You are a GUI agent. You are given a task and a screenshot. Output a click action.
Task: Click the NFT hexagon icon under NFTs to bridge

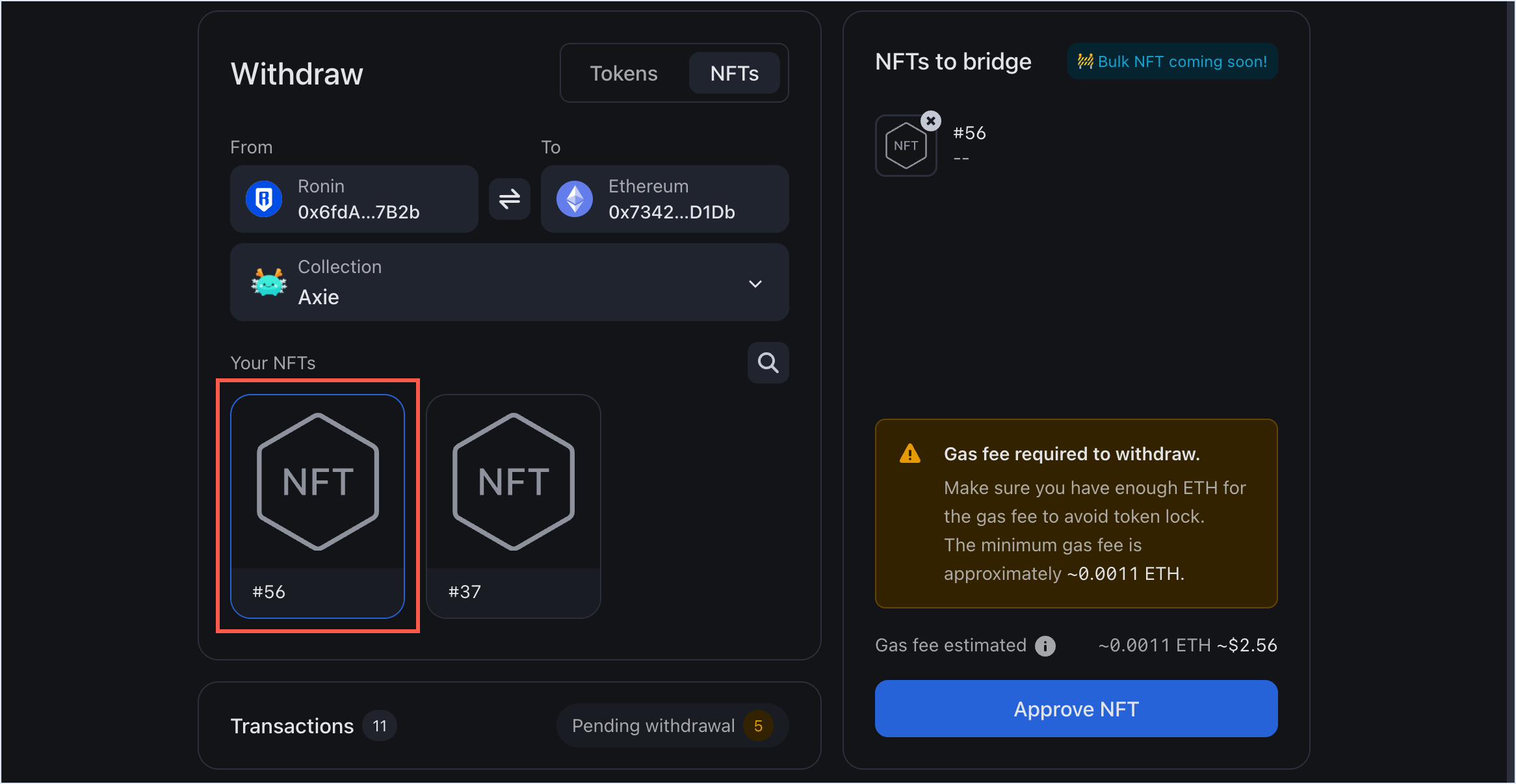point(906,144)
